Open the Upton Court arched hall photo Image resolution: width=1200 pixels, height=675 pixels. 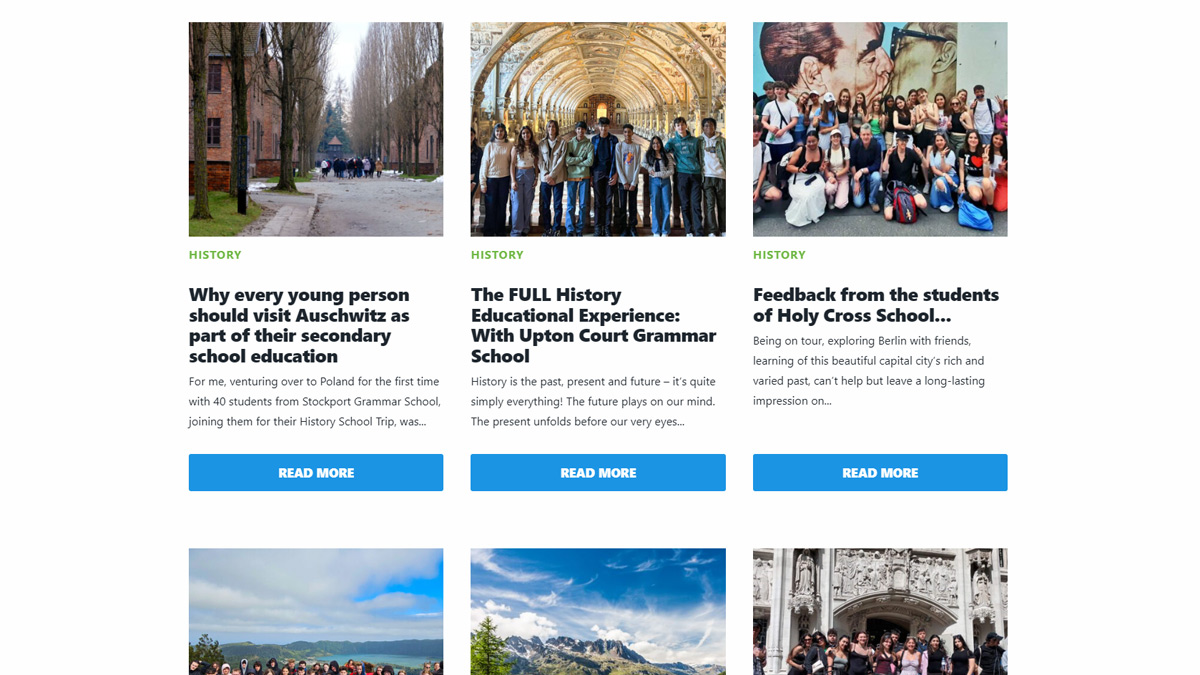(x=598, y=129)
